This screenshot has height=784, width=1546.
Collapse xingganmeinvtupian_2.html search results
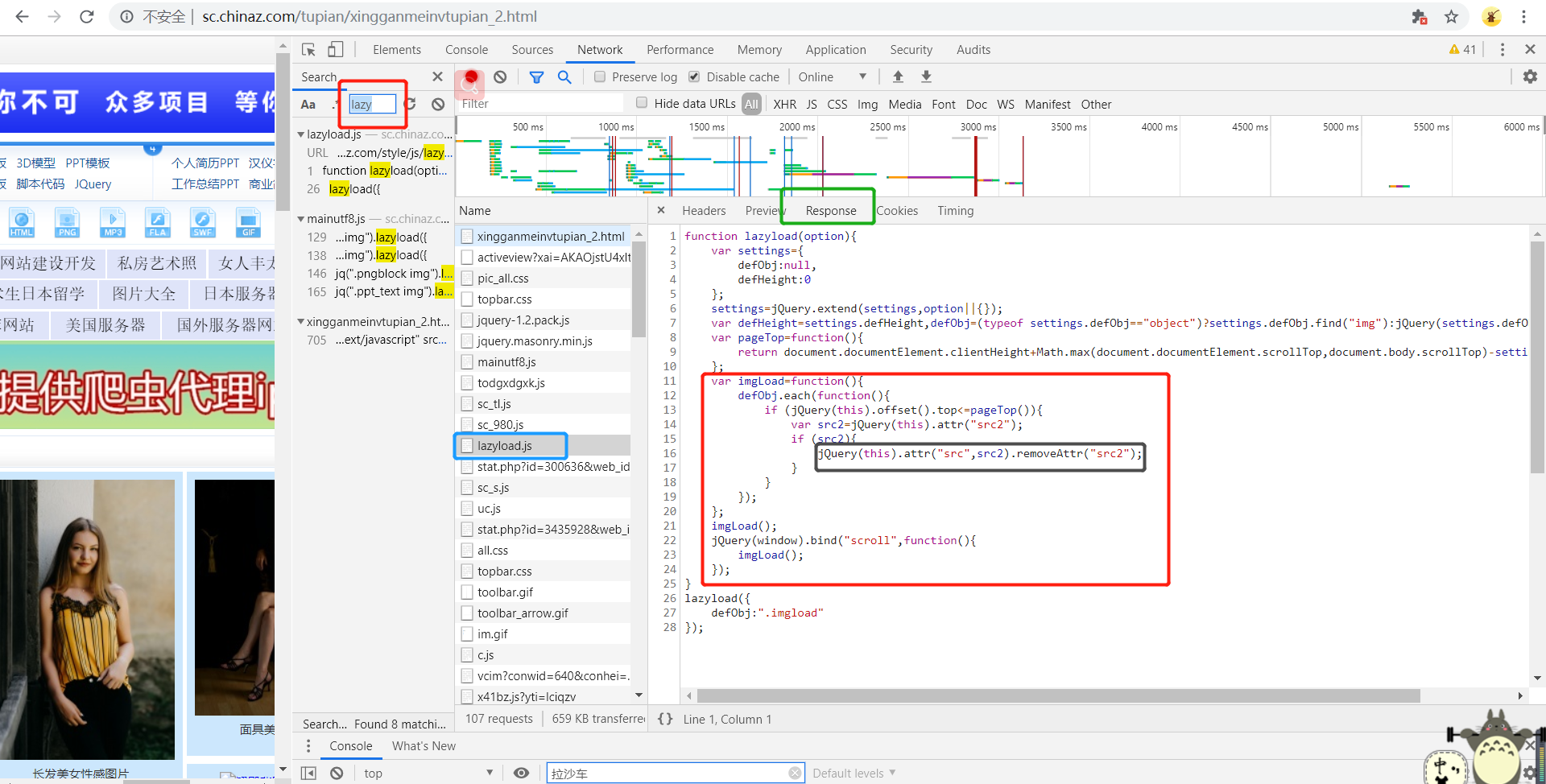[x=301, y=322]
